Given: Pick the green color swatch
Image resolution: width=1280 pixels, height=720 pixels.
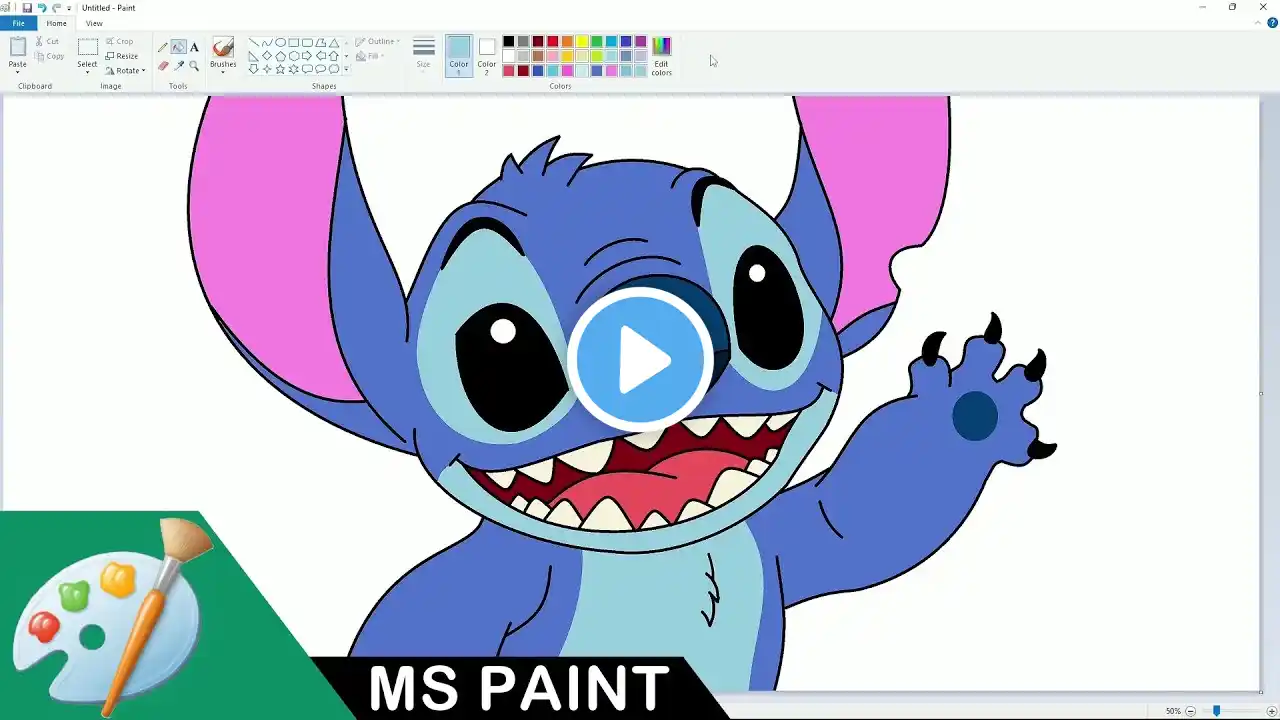Looking at the screenshot, I should point(597,41).
